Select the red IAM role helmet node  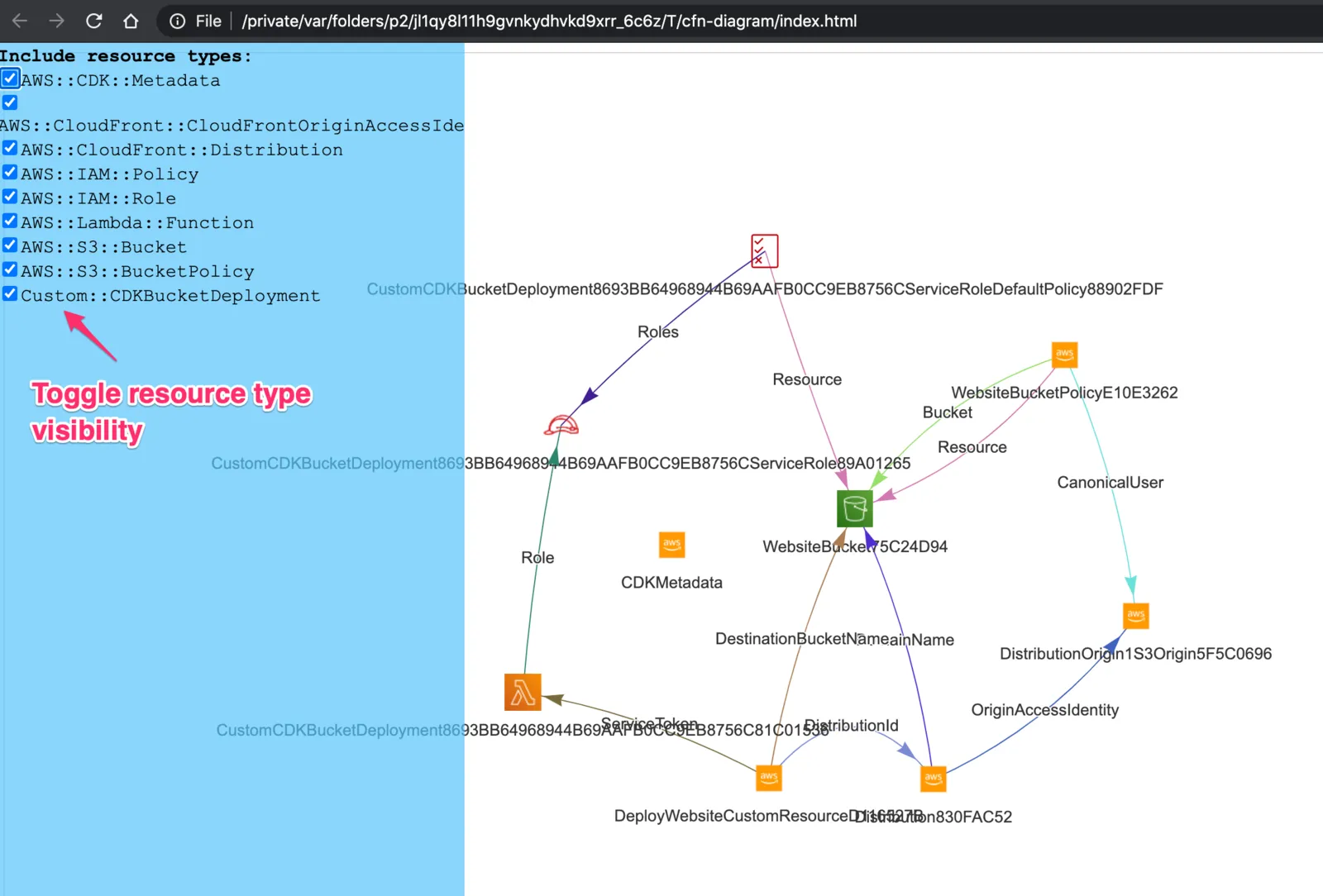coord(561,425)
